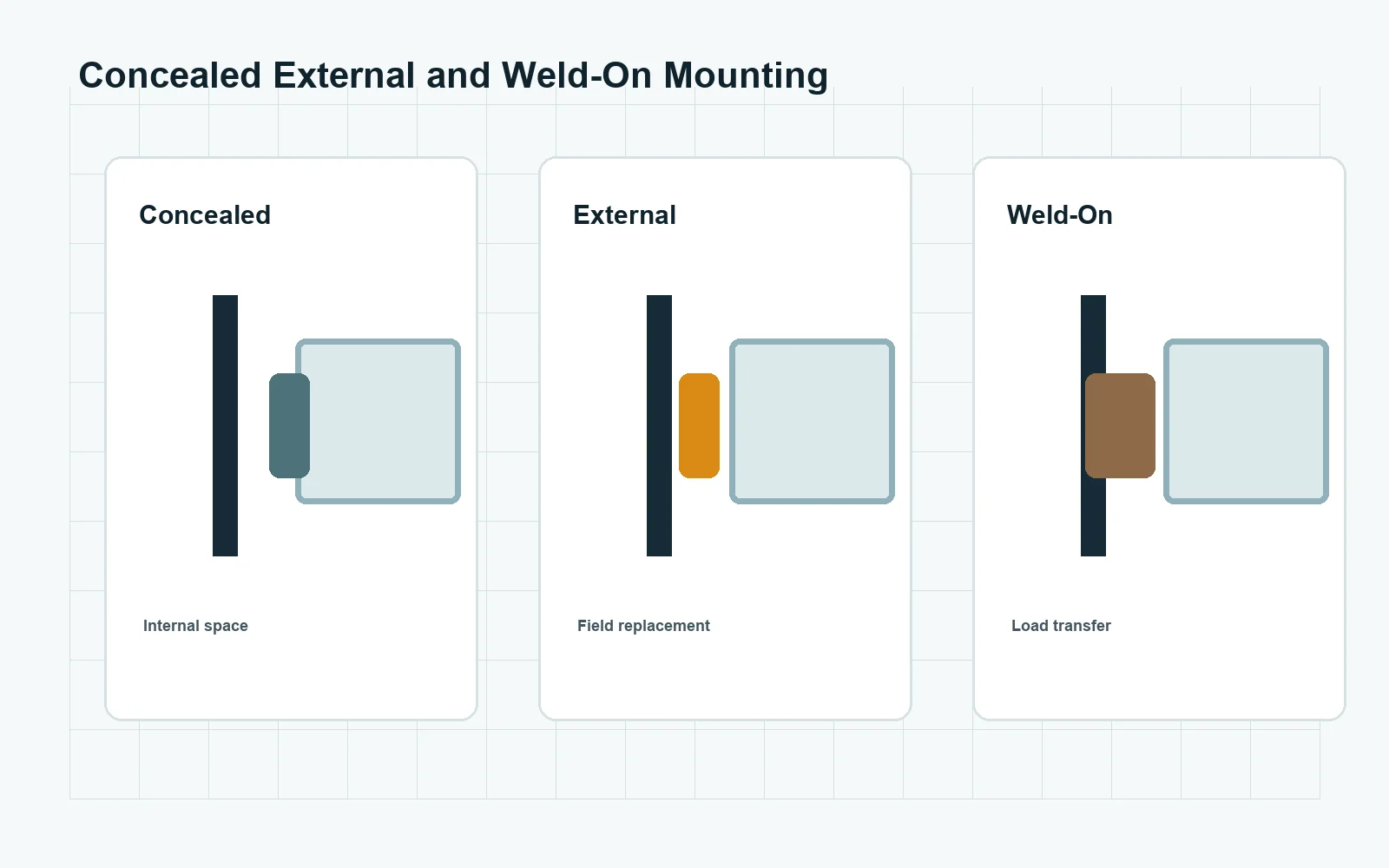
Task: Select the dark vertical bar in External card
Action: click(659, 425)
